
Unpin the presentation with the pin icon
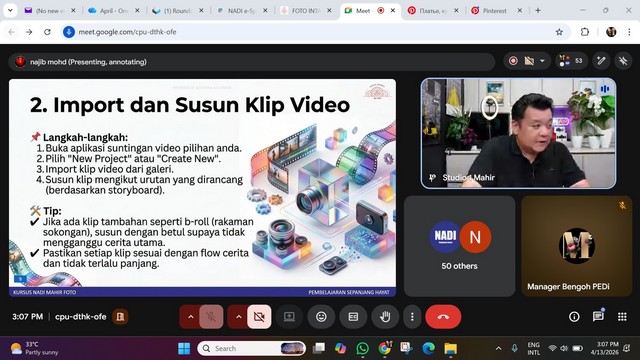[x=623, y=61]
